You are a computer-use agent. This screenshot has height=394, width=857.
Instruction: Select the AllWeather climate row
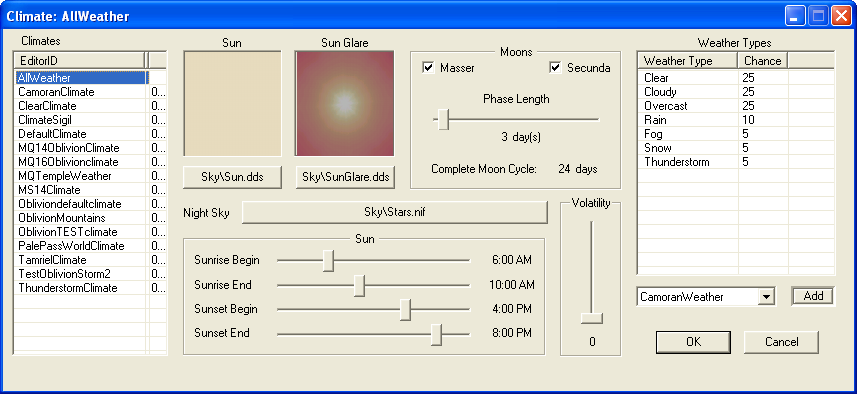pyautogui.click(x=90, y=78)
